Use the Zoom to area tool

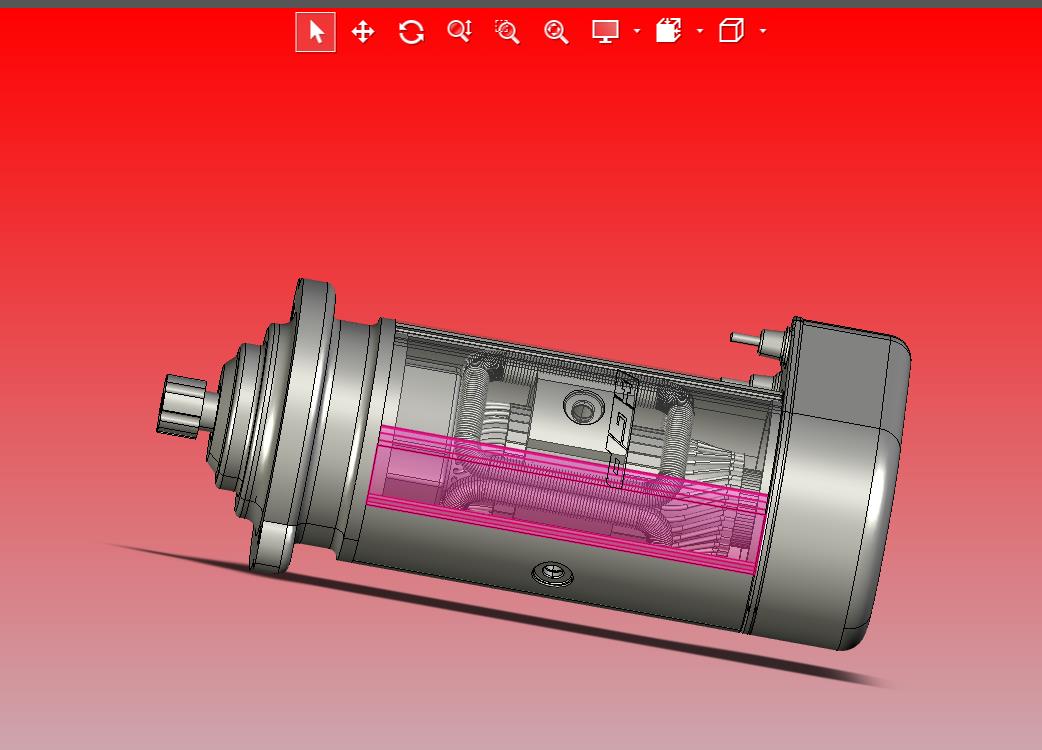click(x=508, y=31)
